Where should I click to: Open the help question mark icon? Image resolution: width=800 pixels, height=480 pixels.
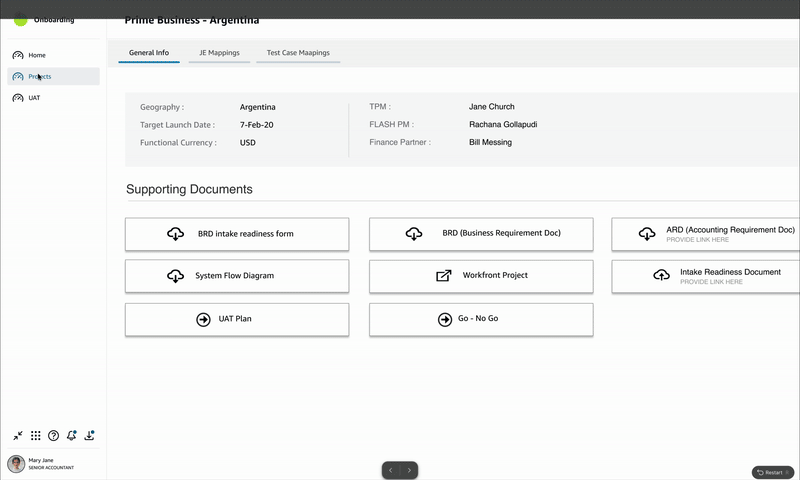pyautogui.click(x=54, y=436)
